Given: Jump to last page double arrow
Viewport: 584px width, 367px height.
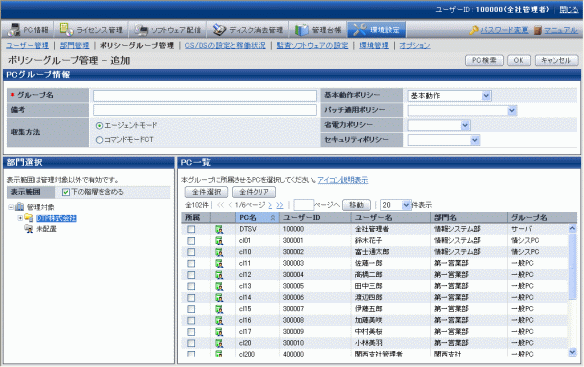Looking at the screenshot, I should pyautogui.click(x=280, y=205).
